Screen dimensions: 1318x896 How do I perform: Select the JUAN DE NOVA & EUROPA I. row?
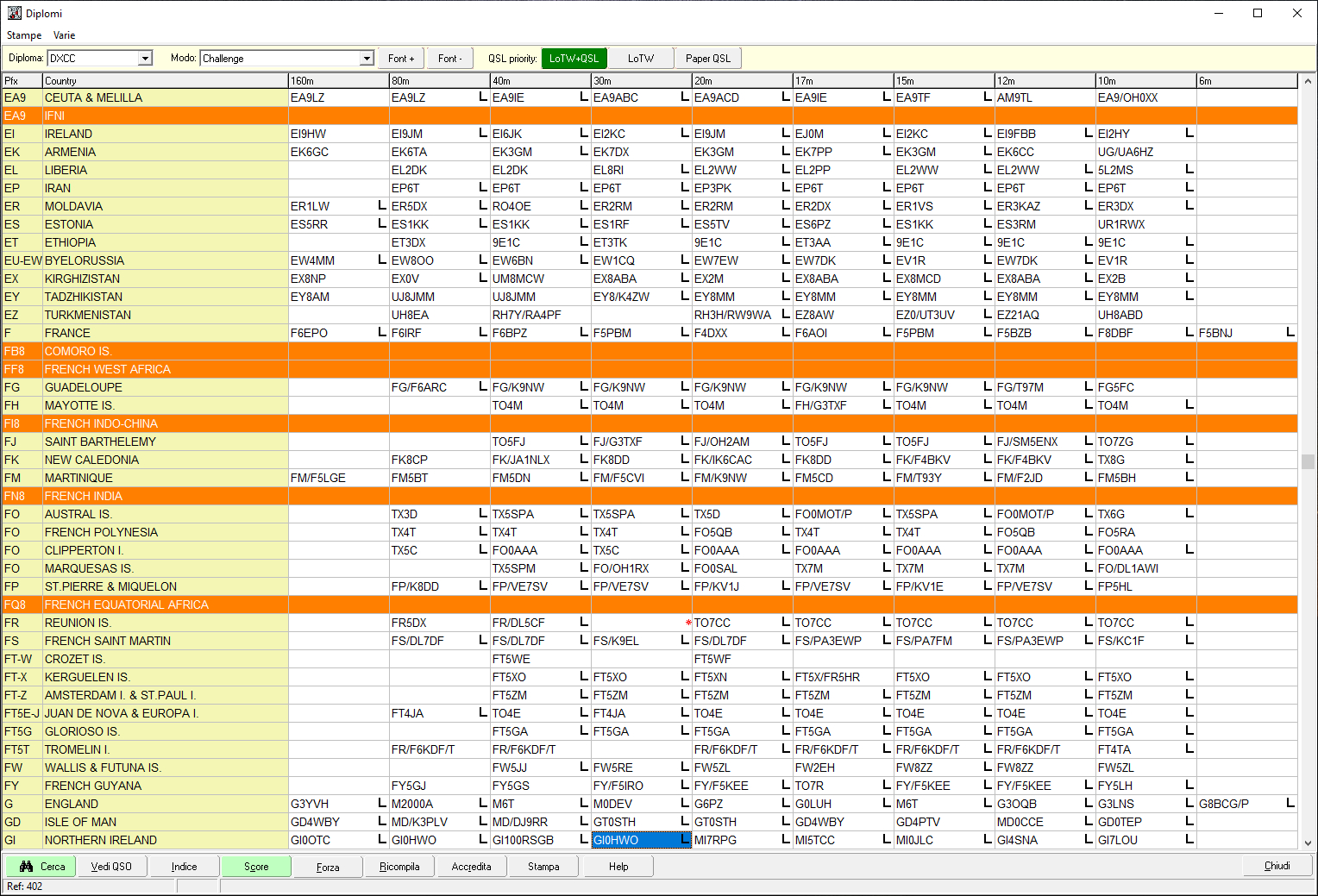point(650,713)
